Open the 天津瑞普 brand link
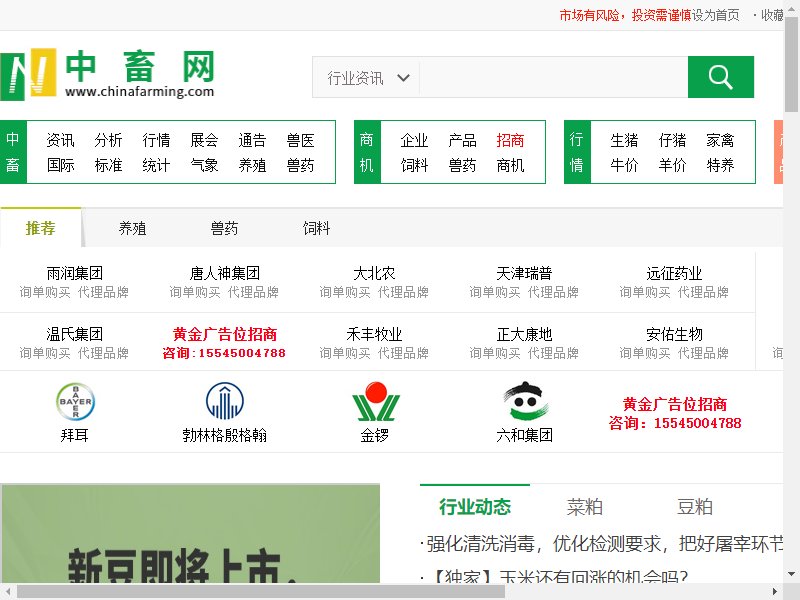 click(524, 273)
